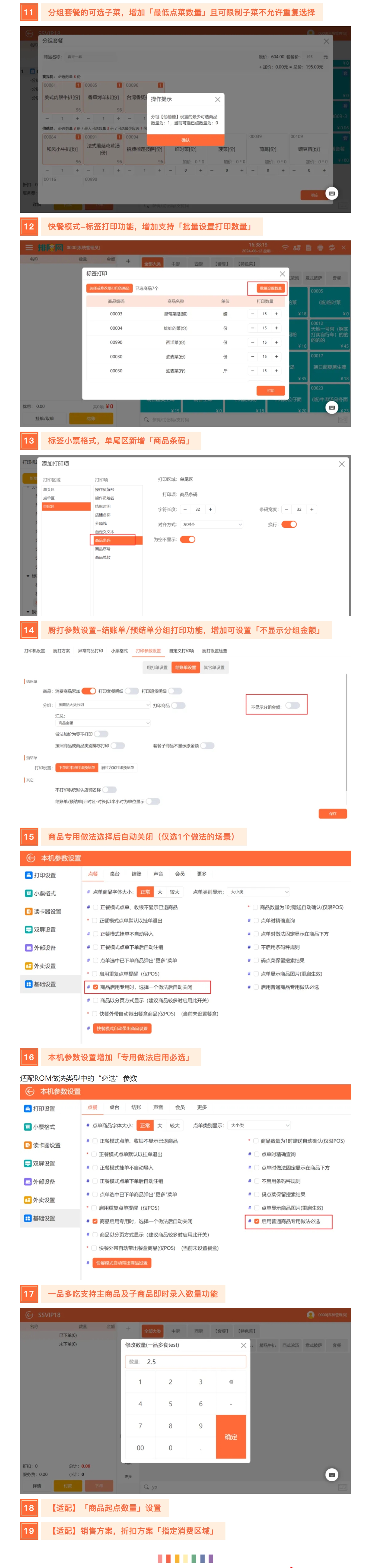
Task: Decrease the 条码宽度 value
Action: (286, 509)
